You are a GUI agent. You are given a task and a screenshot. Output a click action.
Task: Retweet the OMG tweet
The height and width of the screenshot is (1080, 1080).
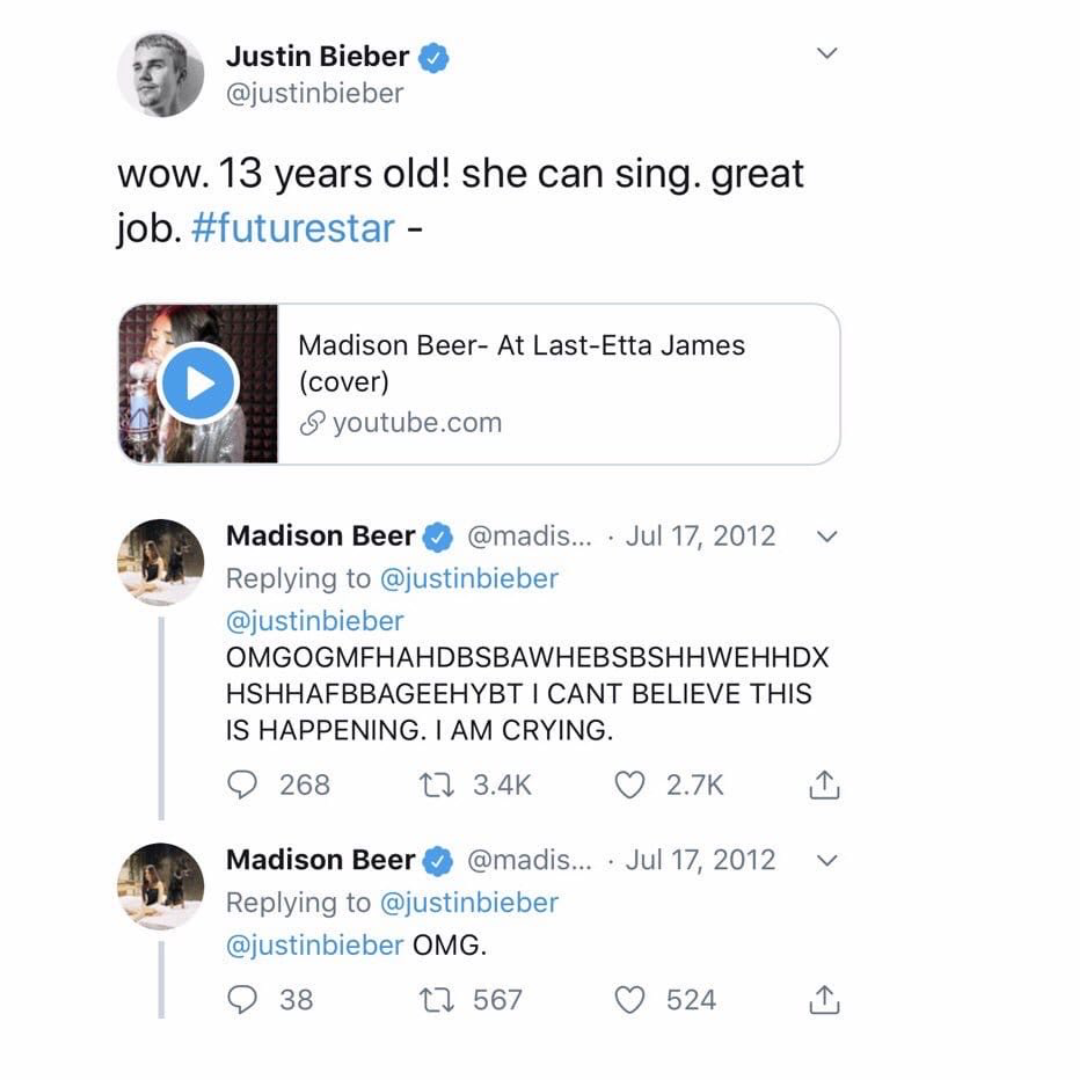click(434, 998)
